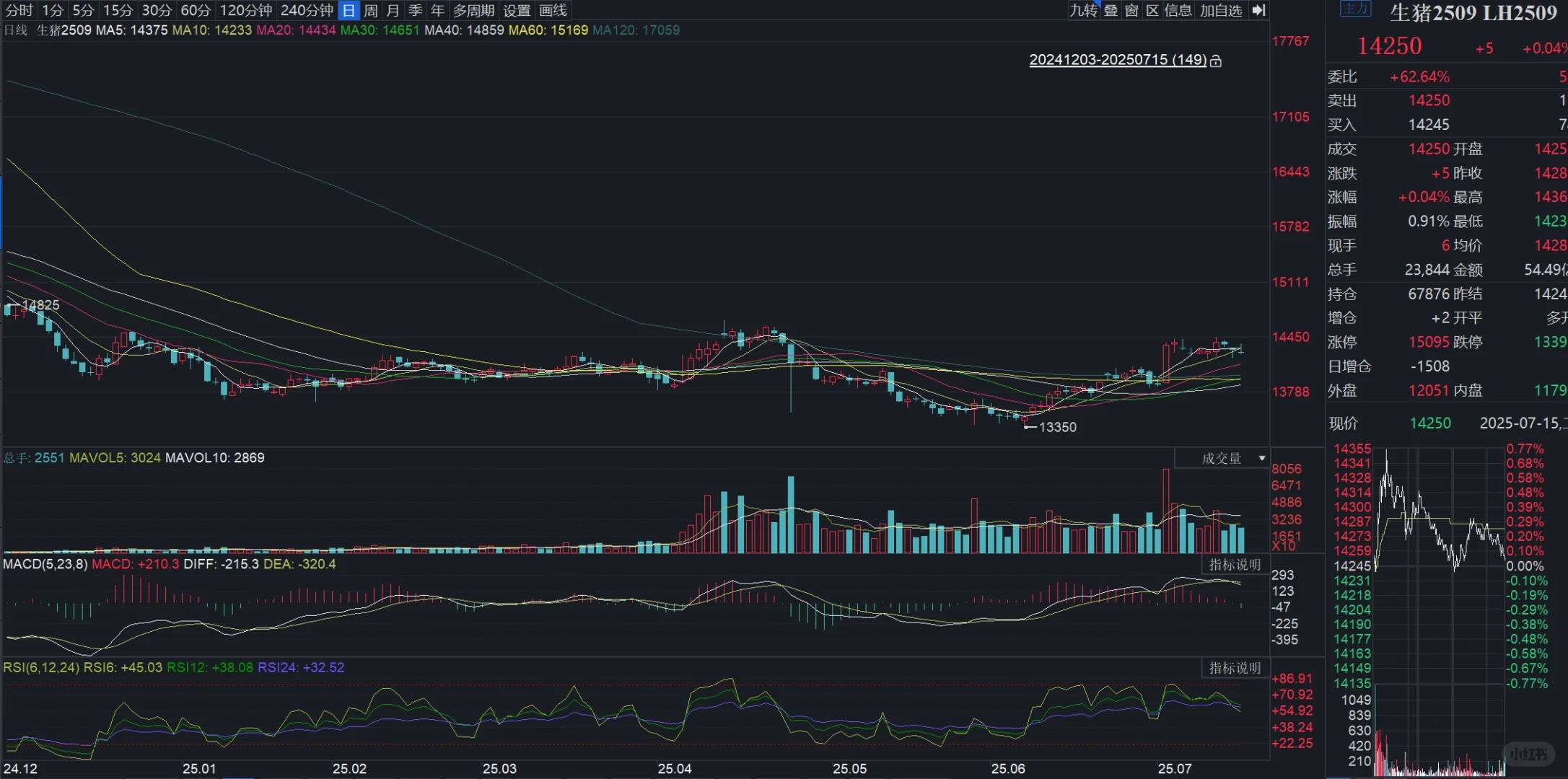
Task: Click the 持仓 67876 open interest value
Action: pos(1429,294)
